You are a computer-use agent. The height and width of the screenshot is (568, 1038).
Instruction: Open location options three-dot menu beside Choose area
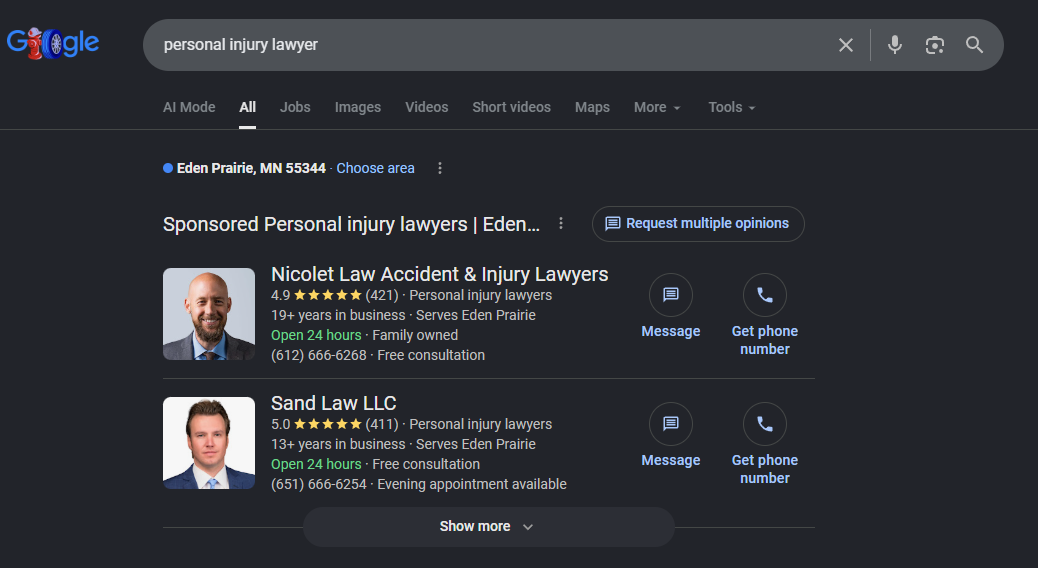click(440, 168)
